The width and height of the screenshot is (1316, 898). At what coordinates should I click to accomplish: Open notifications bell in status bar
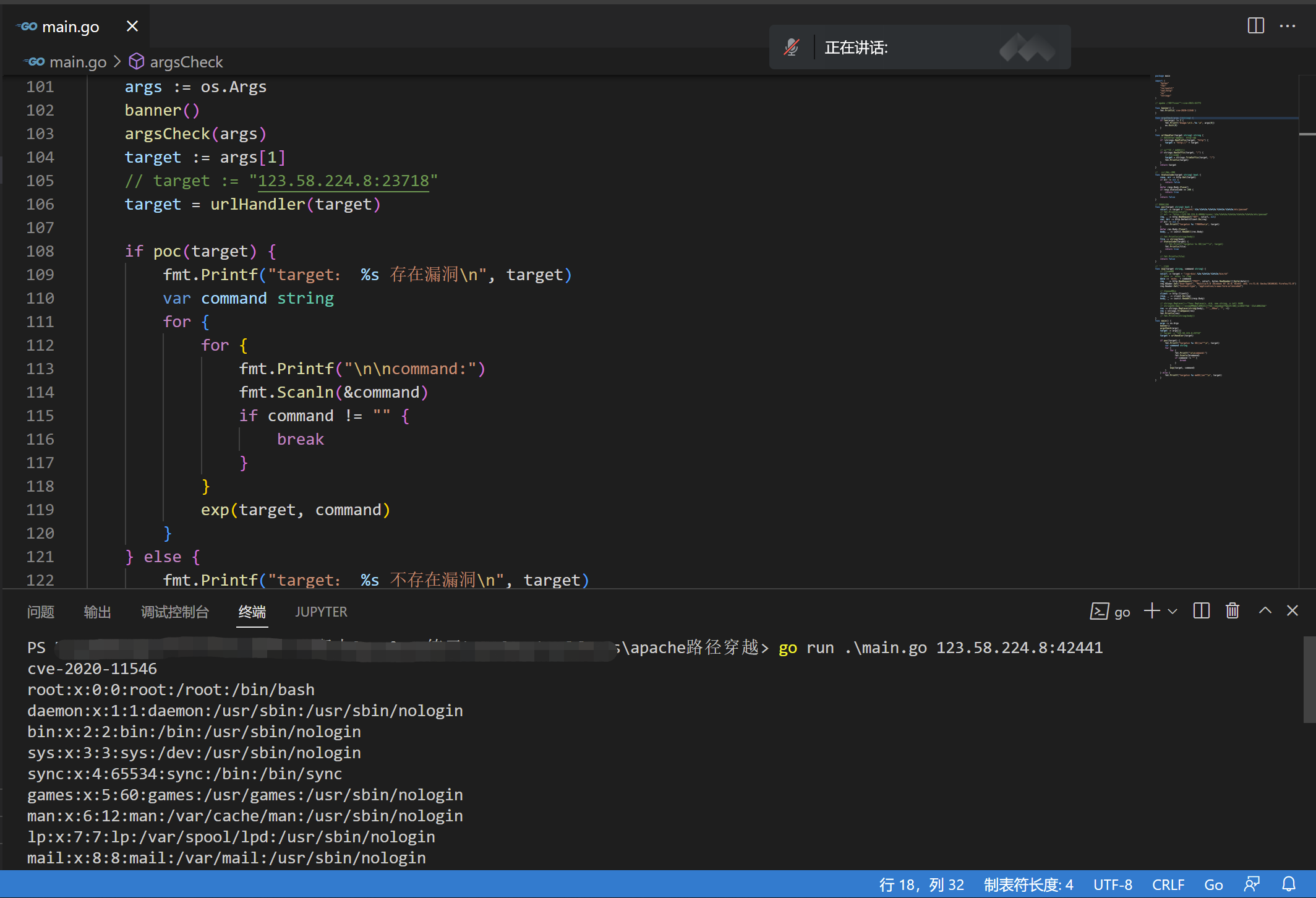point(1289,884)
